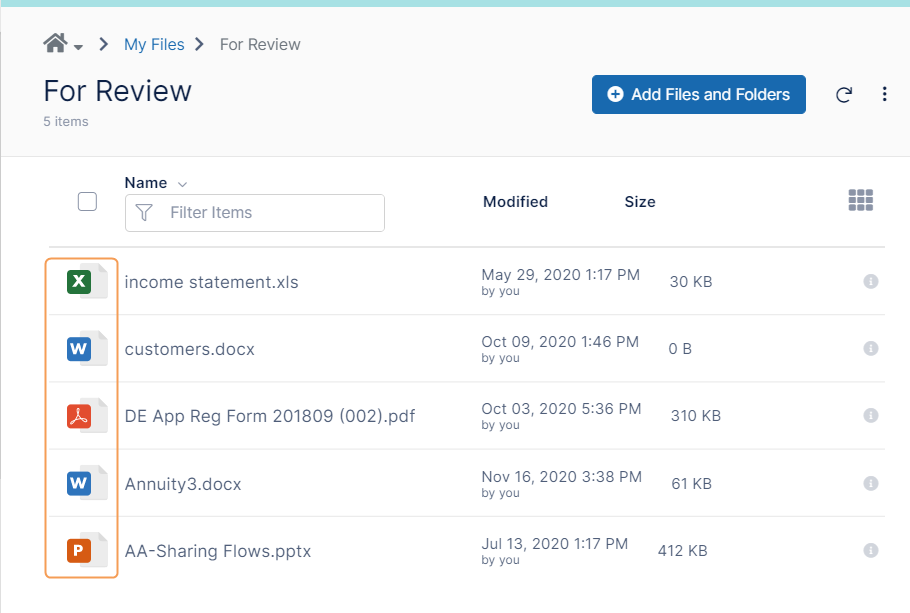Click Add Files and Folders button
The width and height of the screenshot is (910, 613).
point(699,95)
